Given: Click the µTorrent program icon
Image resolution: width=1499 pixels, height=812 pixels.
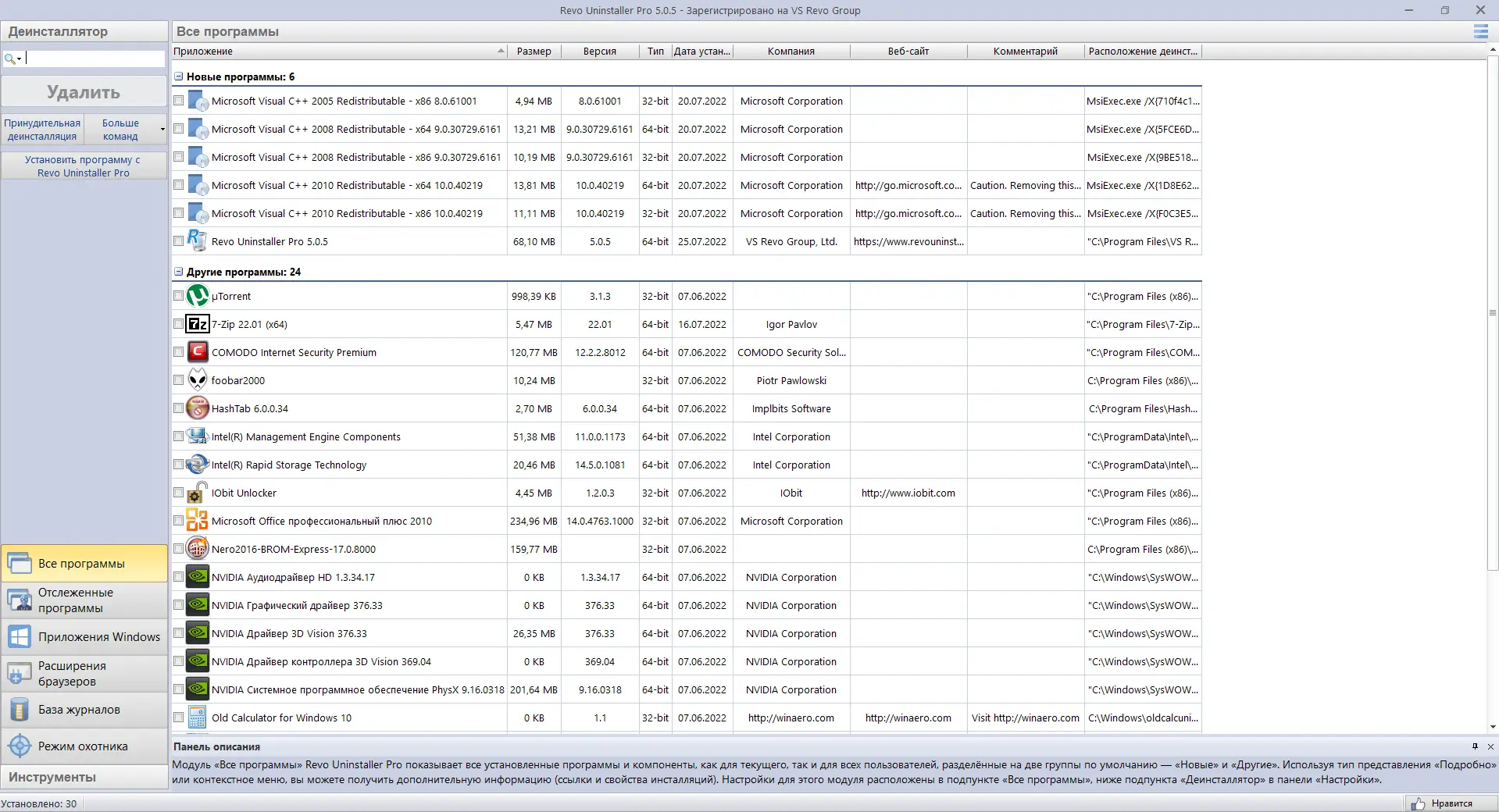Looking at the screenshot, I should tap(198, 296).
